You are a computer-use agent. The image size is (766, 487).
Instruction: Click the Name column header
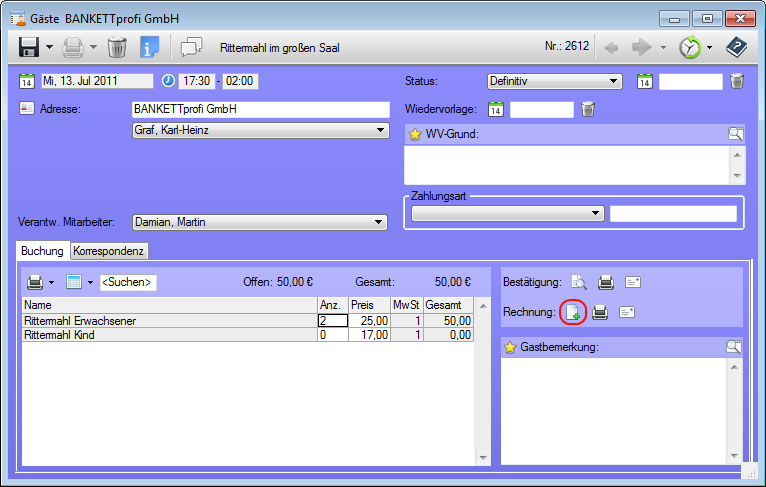click(x=170, y=305)
